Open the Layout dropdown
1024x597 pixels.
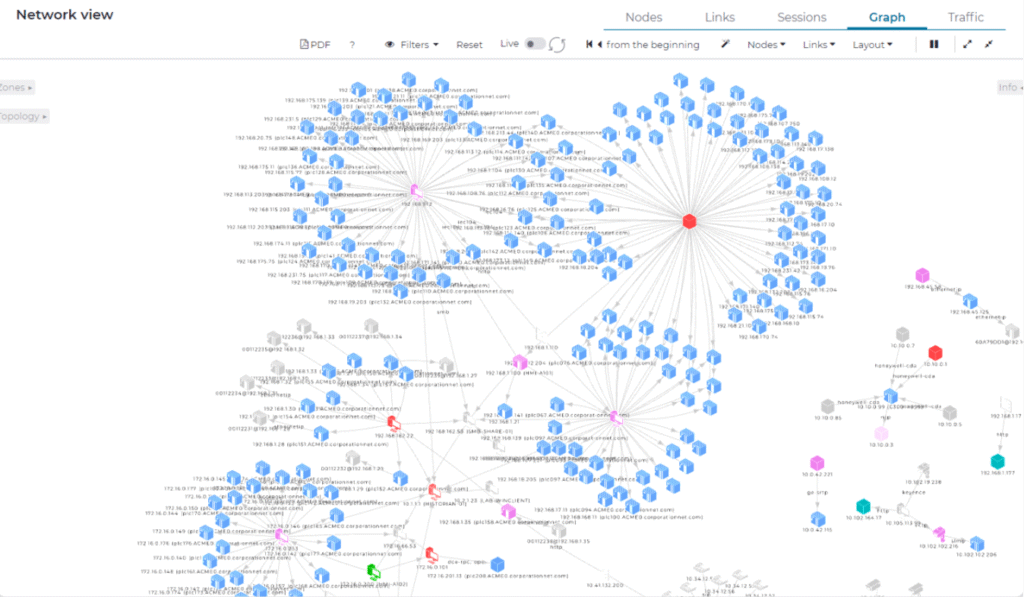click(x=872, y=45)
